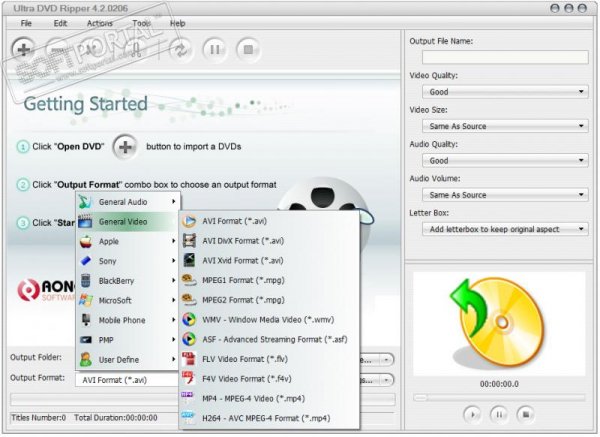Viewport: 600px width, 437px height.
Task: Click the MPEG1 format icon
Action: tap(189, 280)
